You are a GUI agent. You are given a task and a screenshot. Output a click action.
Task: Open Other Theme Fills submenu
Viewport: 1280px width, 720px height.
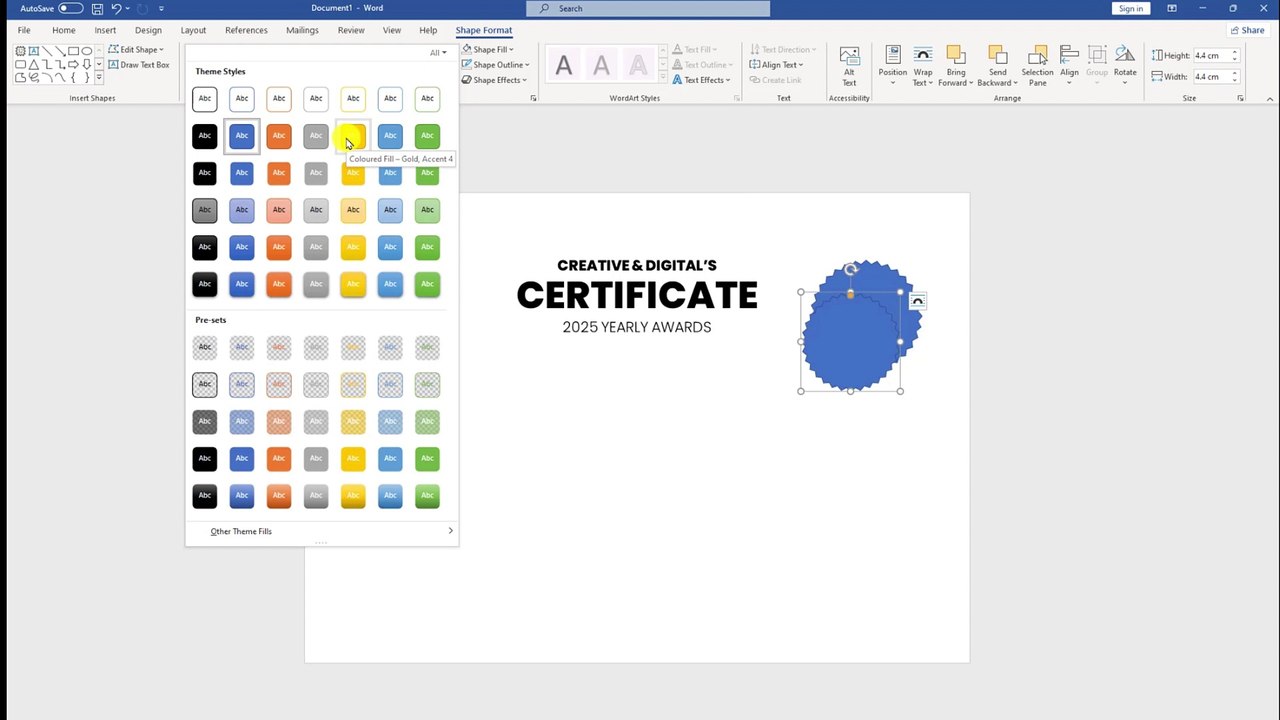(321, 531)
